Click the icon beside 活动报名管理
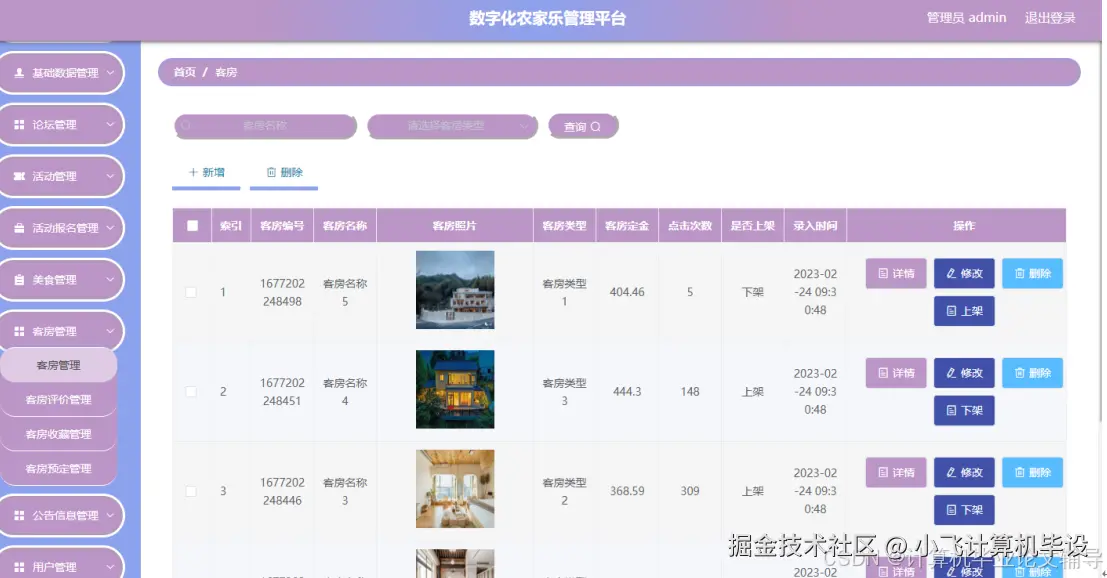The image size is (1107, 578). (x=19, y=228)
